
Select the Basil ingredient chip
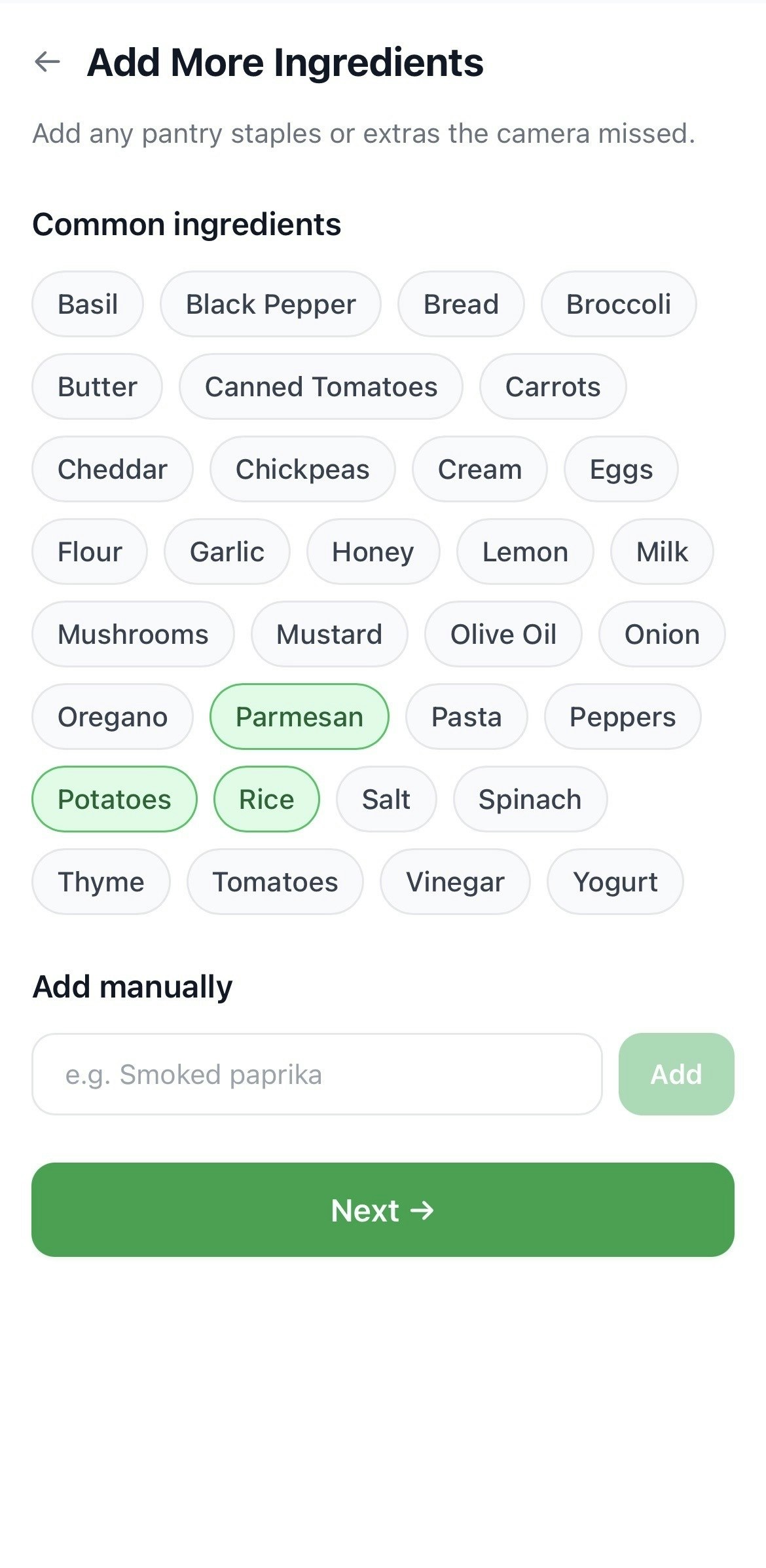(x=88, y=304)
